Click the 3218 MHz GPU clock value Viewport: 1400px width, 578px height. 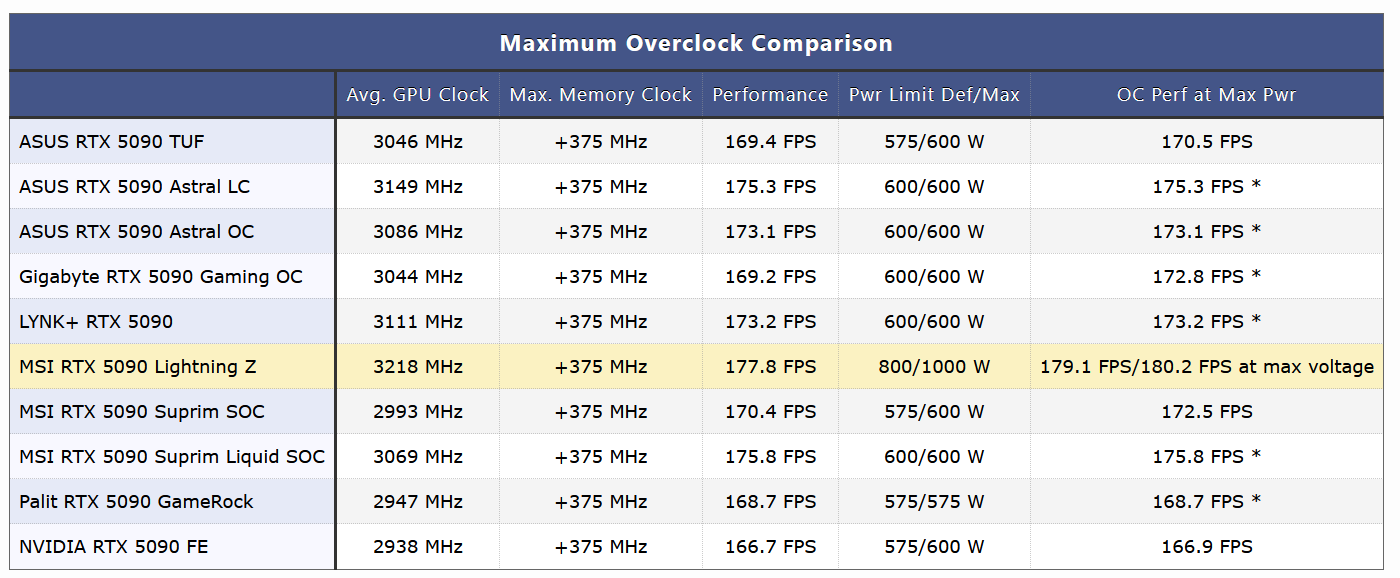click(418, 367)
